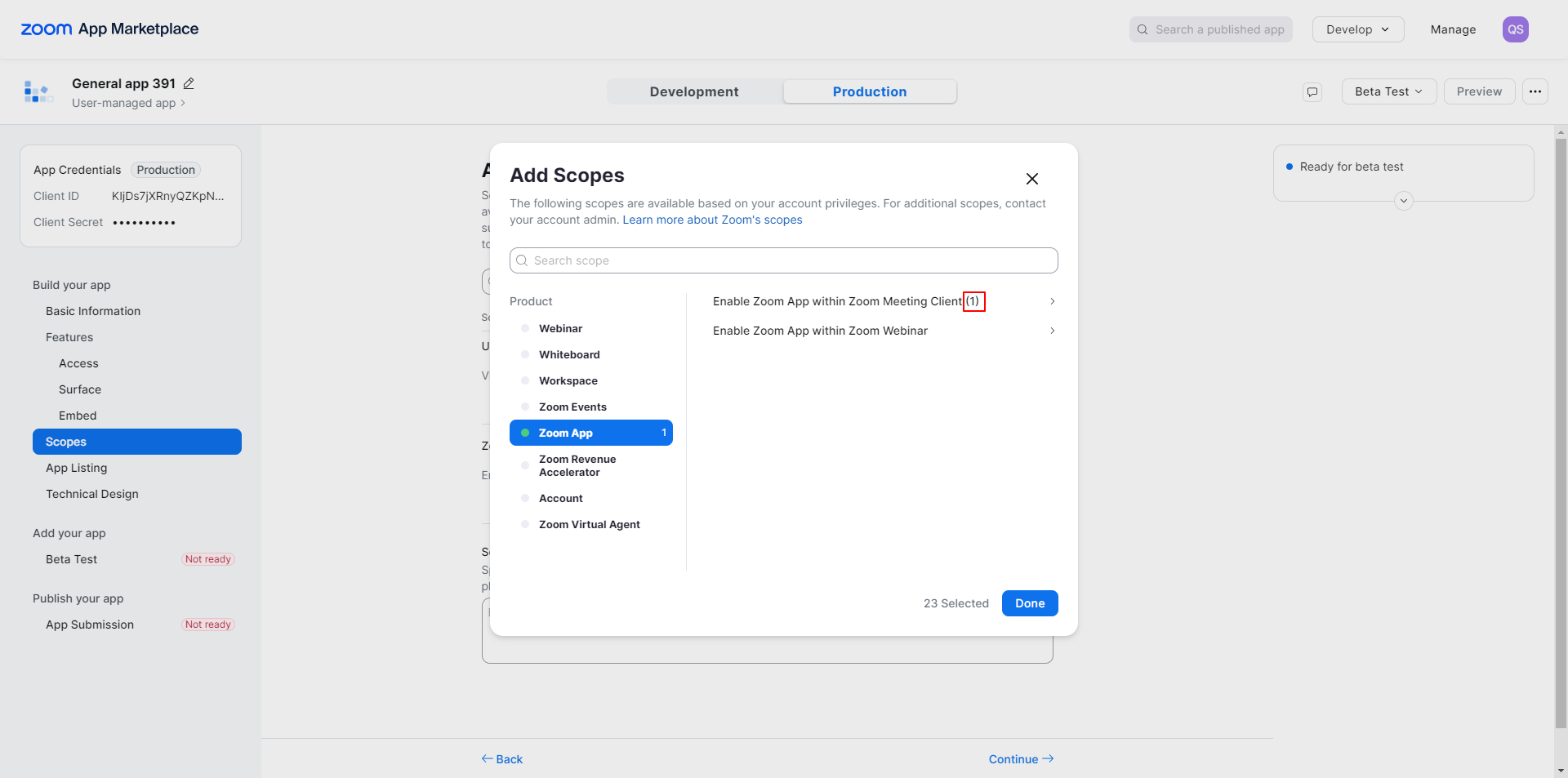Open the feedback comment icon

coord(1312,91)
